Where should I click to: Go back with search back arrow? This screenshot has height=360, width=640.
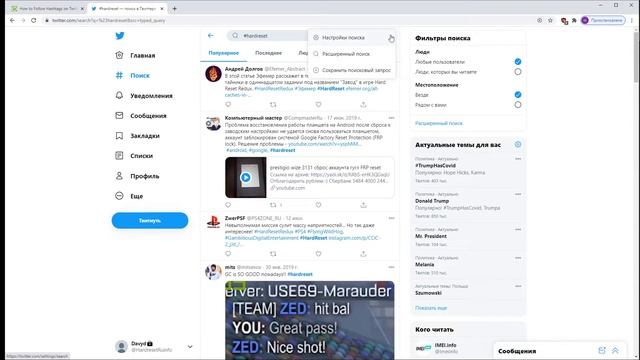tap(211, 36)
